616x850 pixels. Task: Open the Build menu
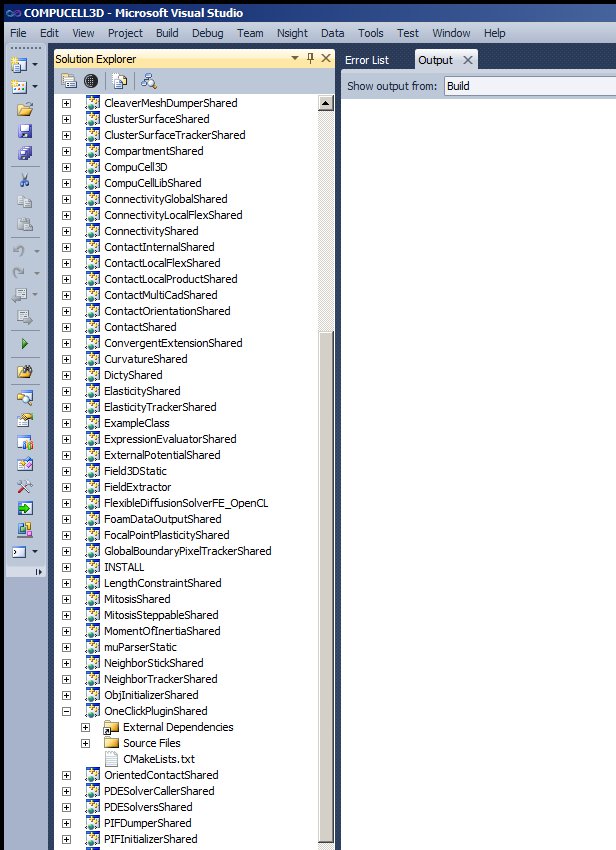167,33
